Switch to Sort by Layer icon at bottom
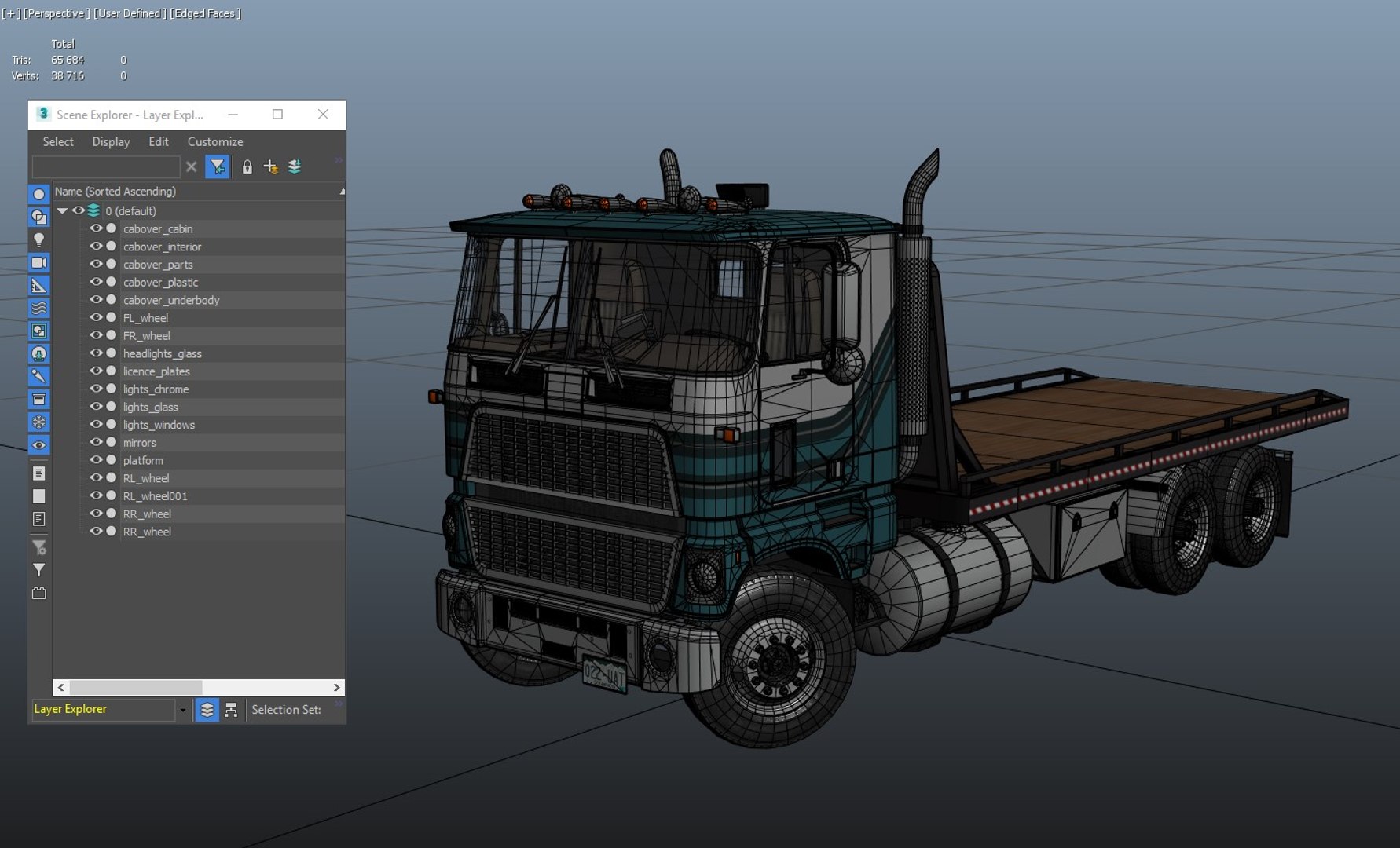Screen dimensions: 1400x848 point(207,710)
